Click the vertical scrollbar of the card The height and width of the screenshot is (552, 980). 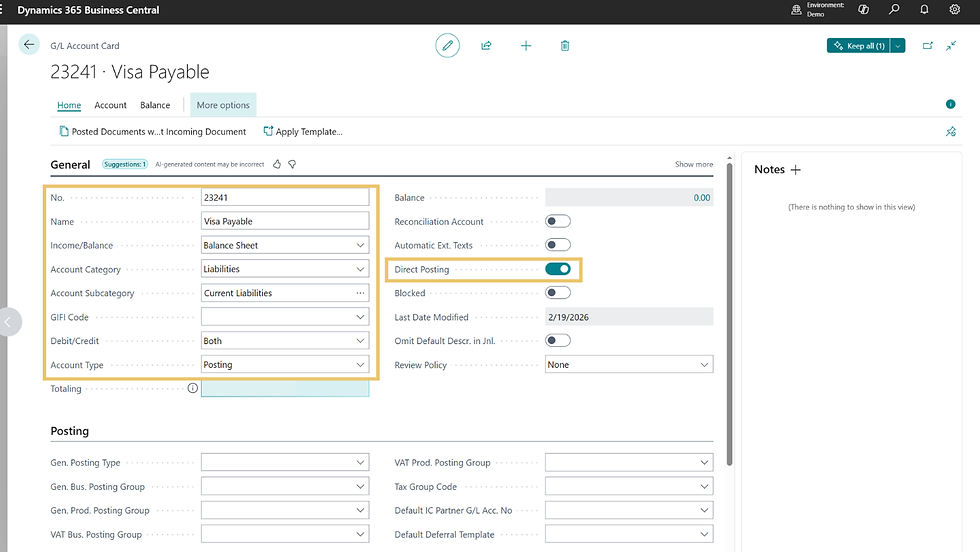point(729,313)
